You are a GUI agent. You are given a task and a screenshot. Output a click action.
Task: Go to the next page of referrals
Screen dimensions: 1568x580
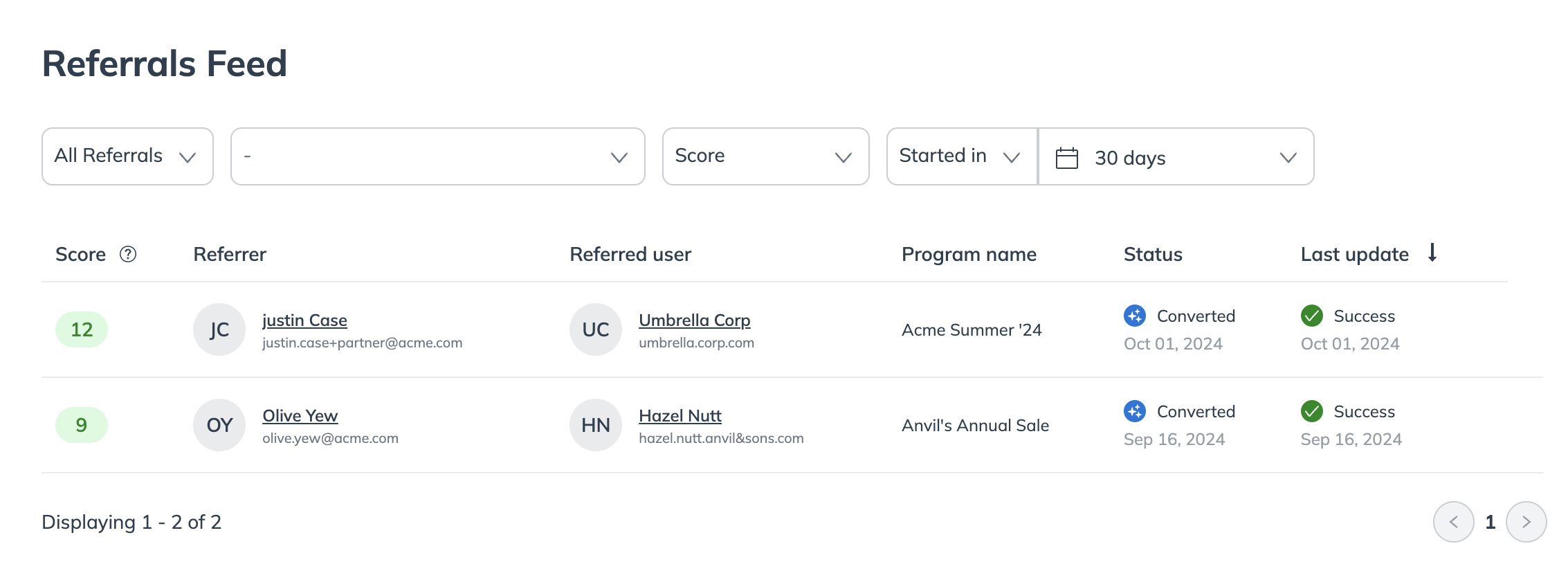[1526, 522]
